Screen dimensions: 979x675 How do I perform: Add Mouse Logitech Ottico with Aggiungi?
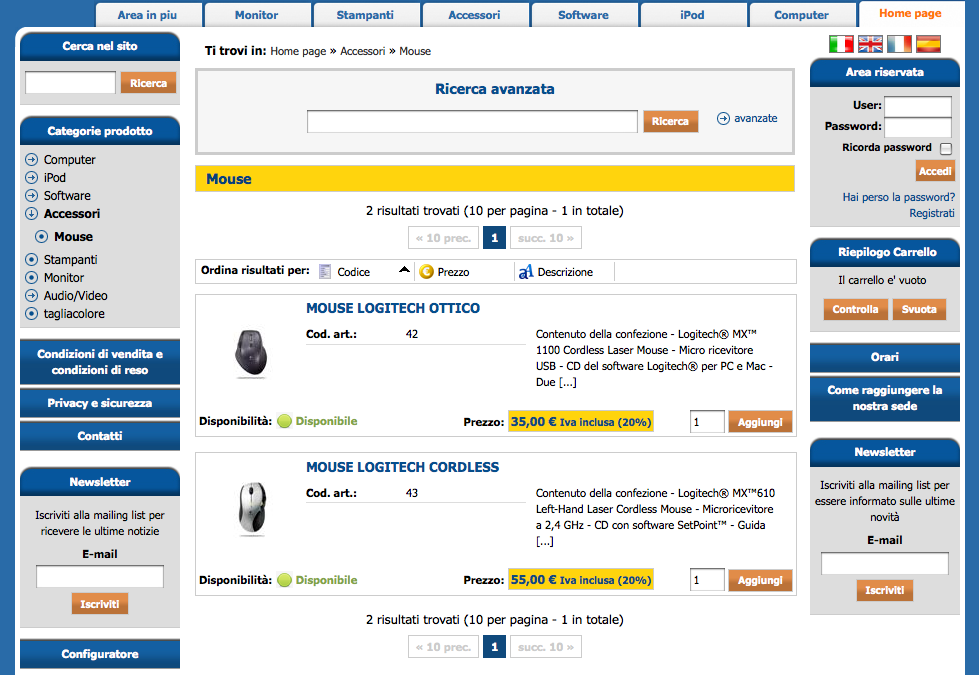(760, 422)
